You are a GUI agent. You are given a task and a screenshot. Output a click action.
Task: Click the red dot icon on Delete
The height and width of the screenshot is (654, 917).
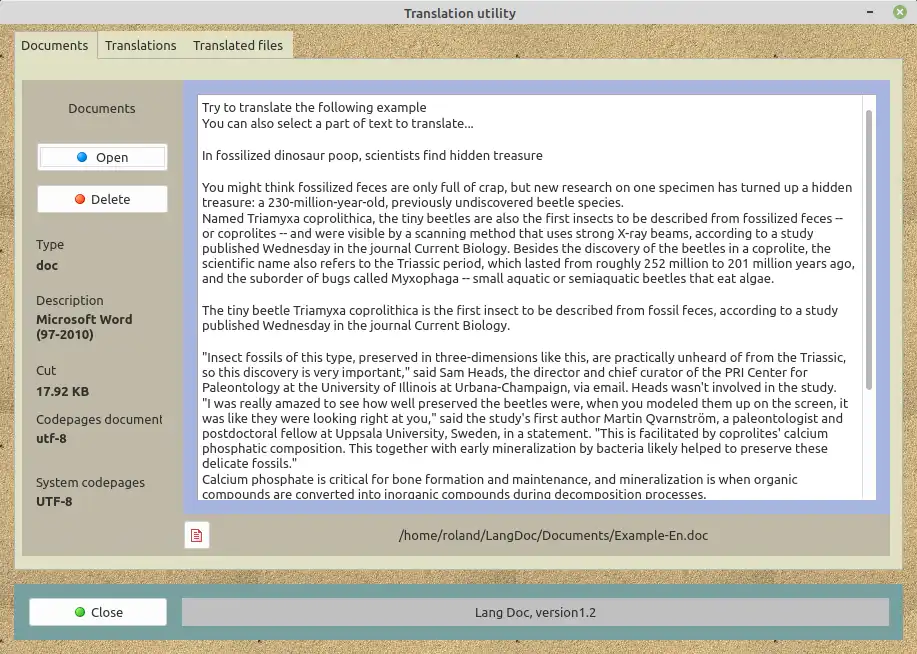(80, 199)
